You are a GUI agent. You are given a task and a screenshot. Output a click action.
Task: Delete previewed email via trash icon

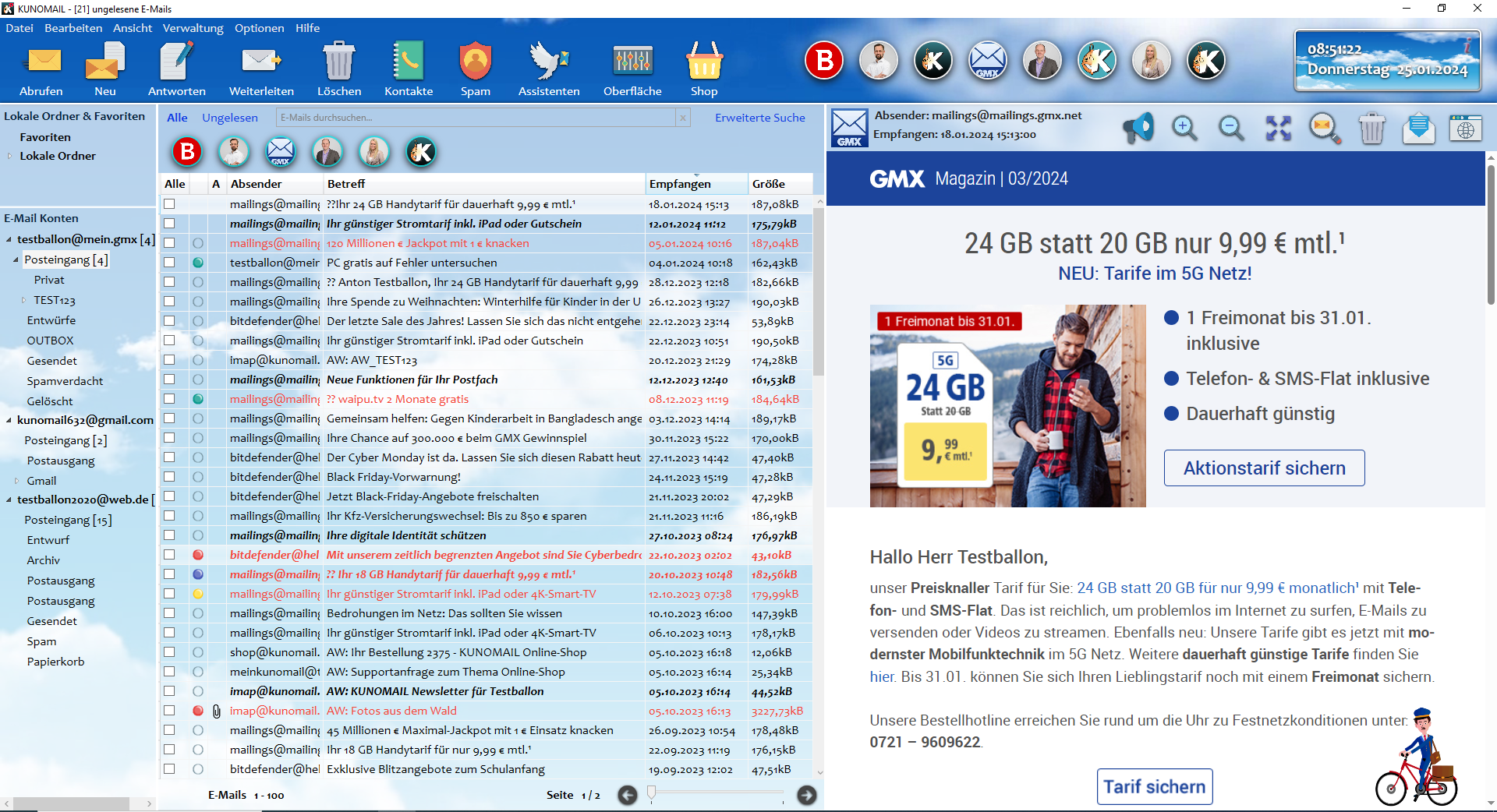[1372, 128]
